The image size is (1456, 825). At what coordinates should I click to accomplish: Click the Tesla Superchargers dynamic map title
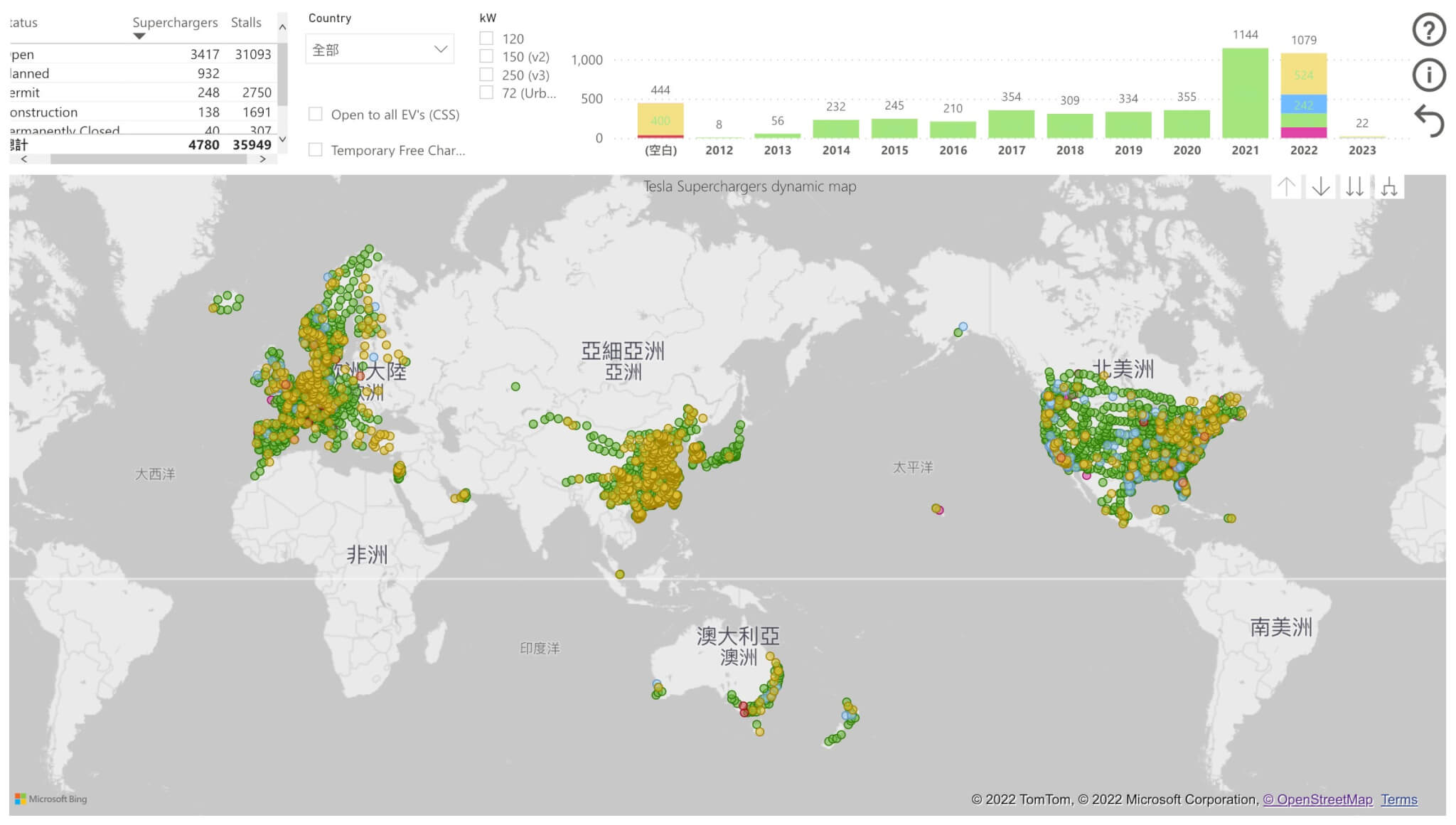pyautogui.click(x=749, y=186)
